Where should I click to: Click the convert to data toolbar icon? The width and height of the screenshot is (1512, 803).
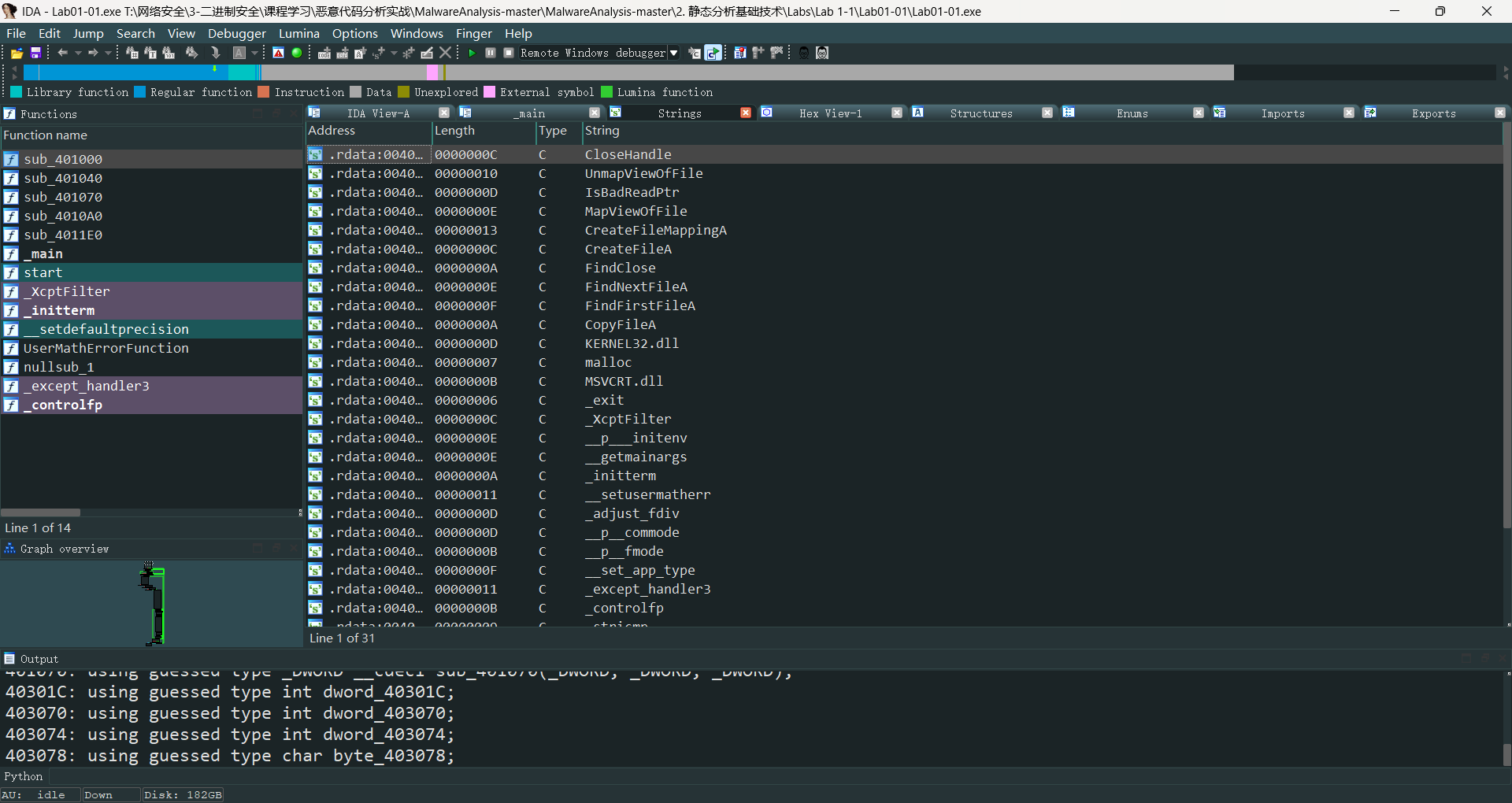343,53
